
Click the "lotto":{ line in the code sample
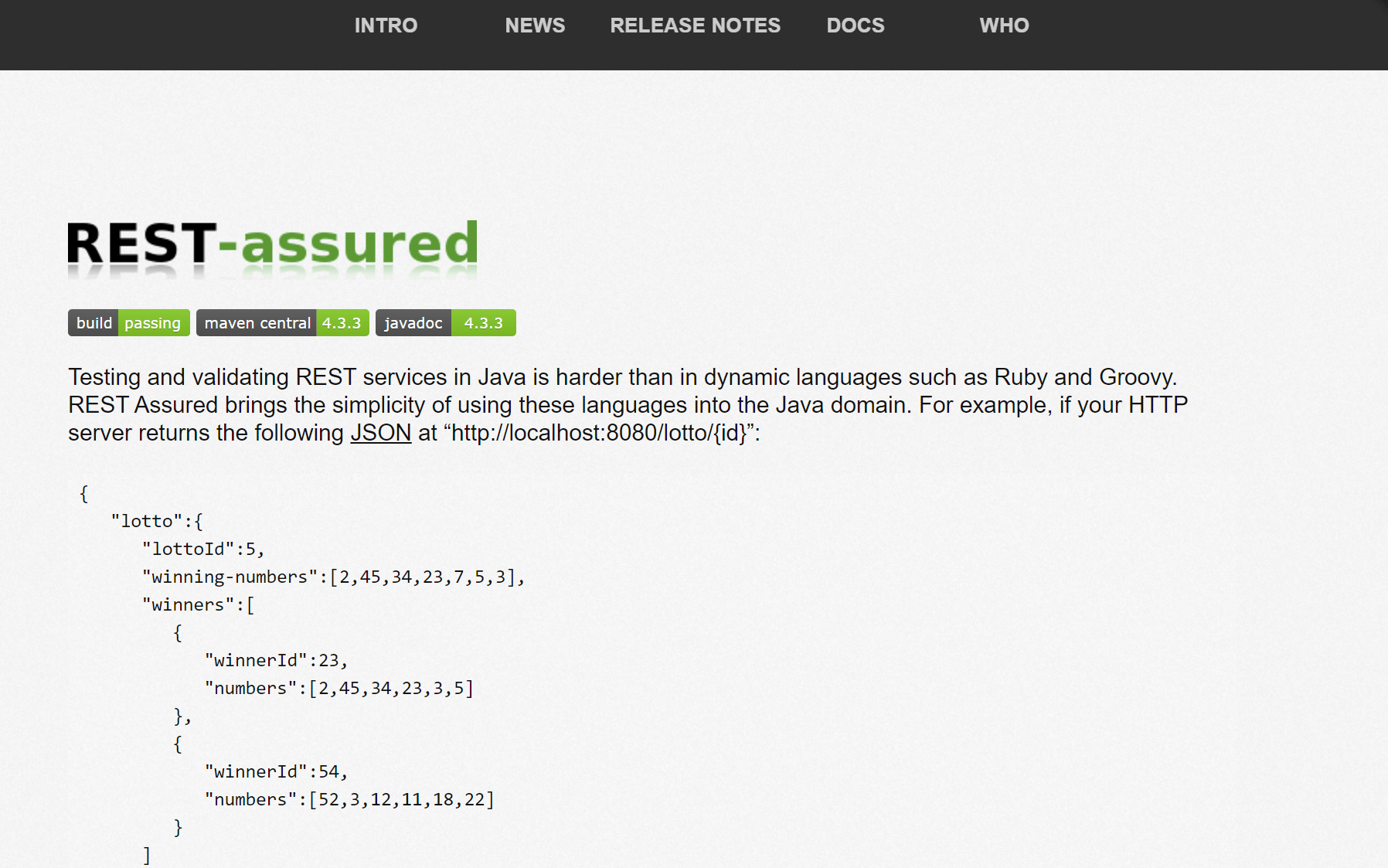coord(157,522)
